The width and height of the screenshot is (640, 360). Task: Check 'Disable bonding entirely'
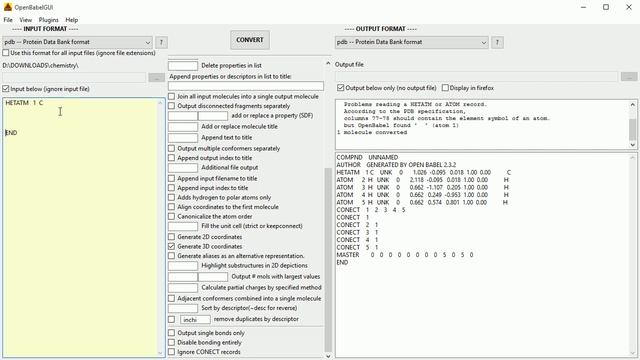click(171, 342)
